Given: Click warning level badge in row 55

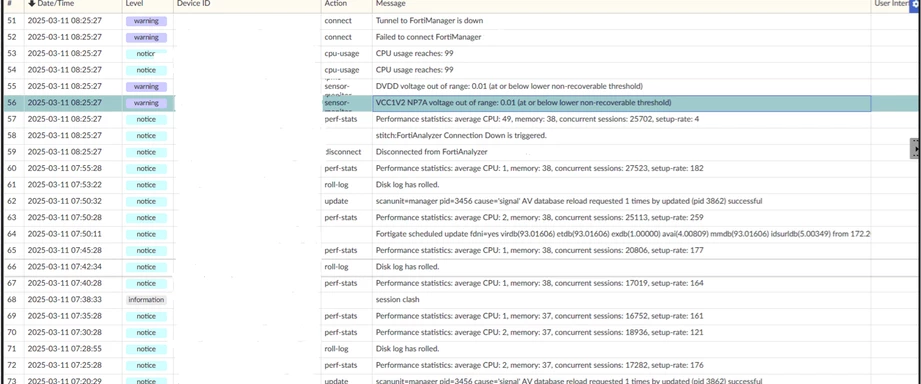Looking at the screenshot, I should click(146, 87).
